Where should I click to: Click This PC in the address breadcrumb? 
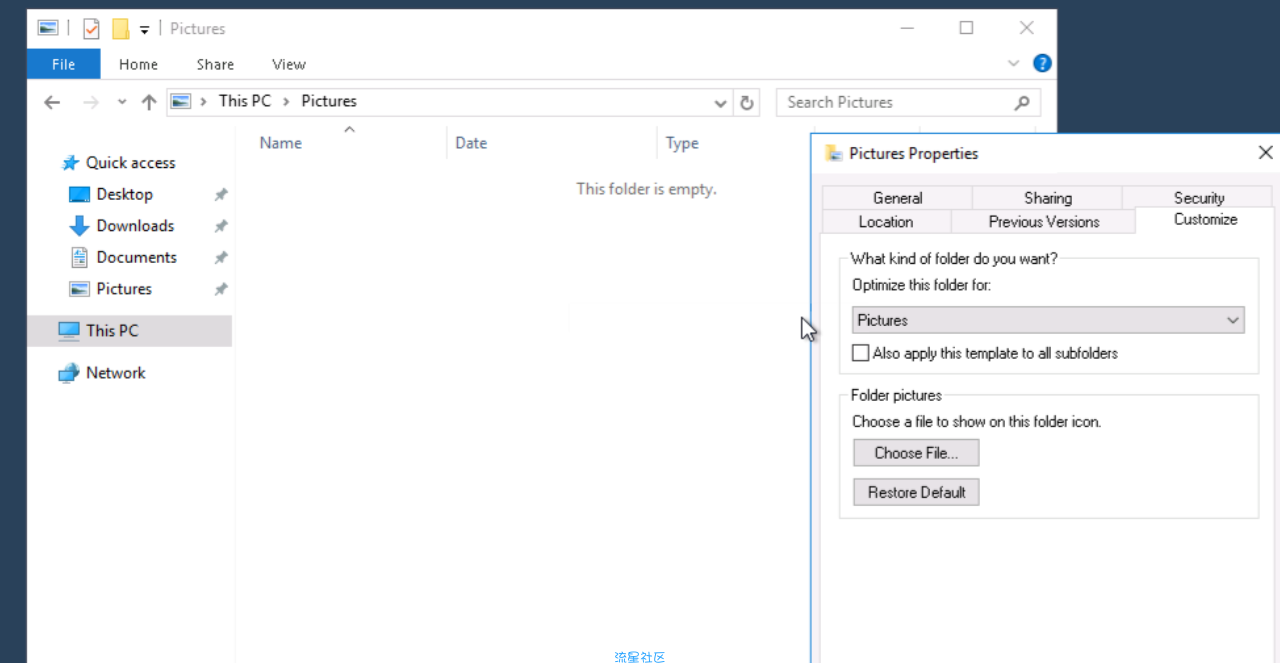coord(245,101)
